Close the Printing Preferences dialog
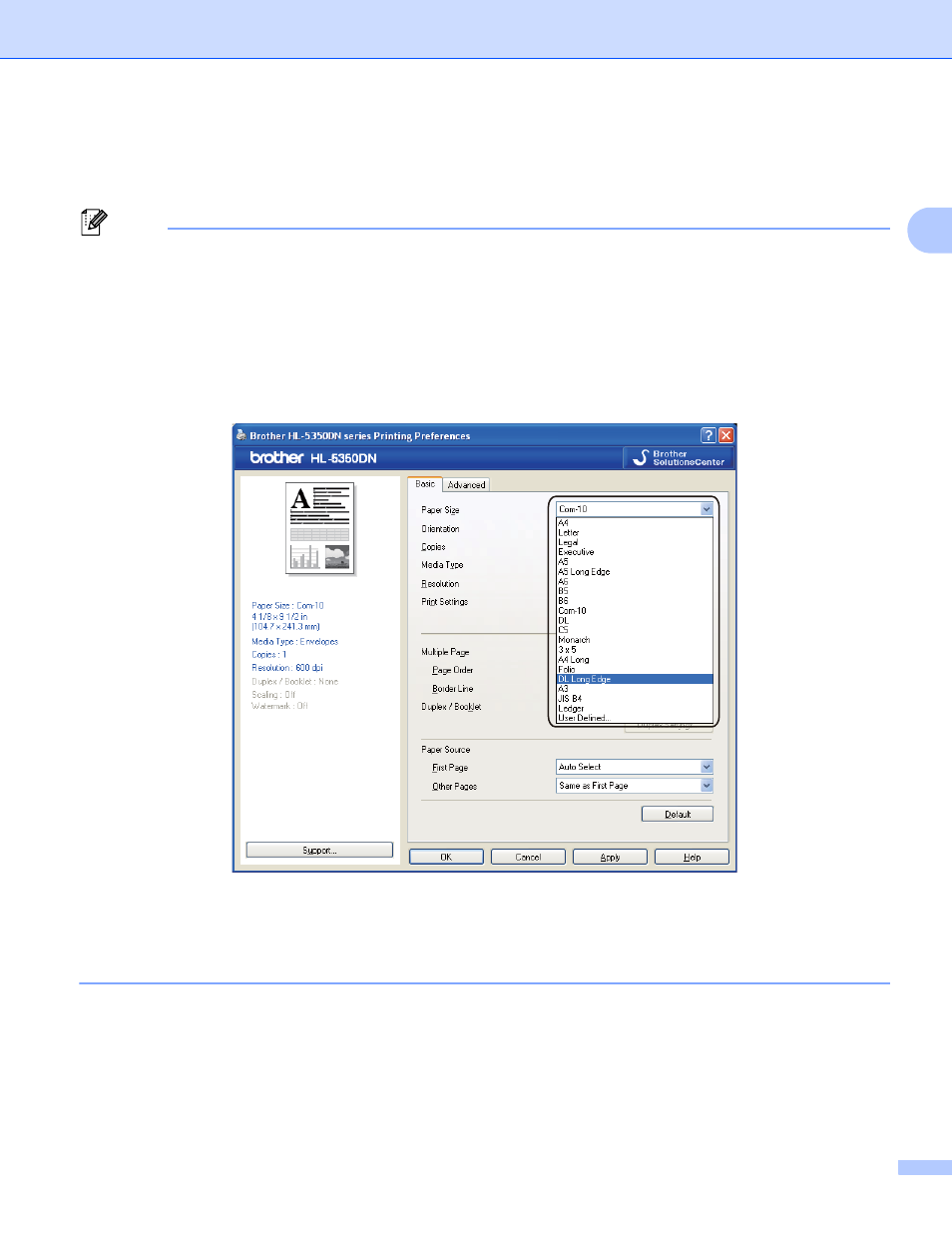 click(x=726, y=435)
